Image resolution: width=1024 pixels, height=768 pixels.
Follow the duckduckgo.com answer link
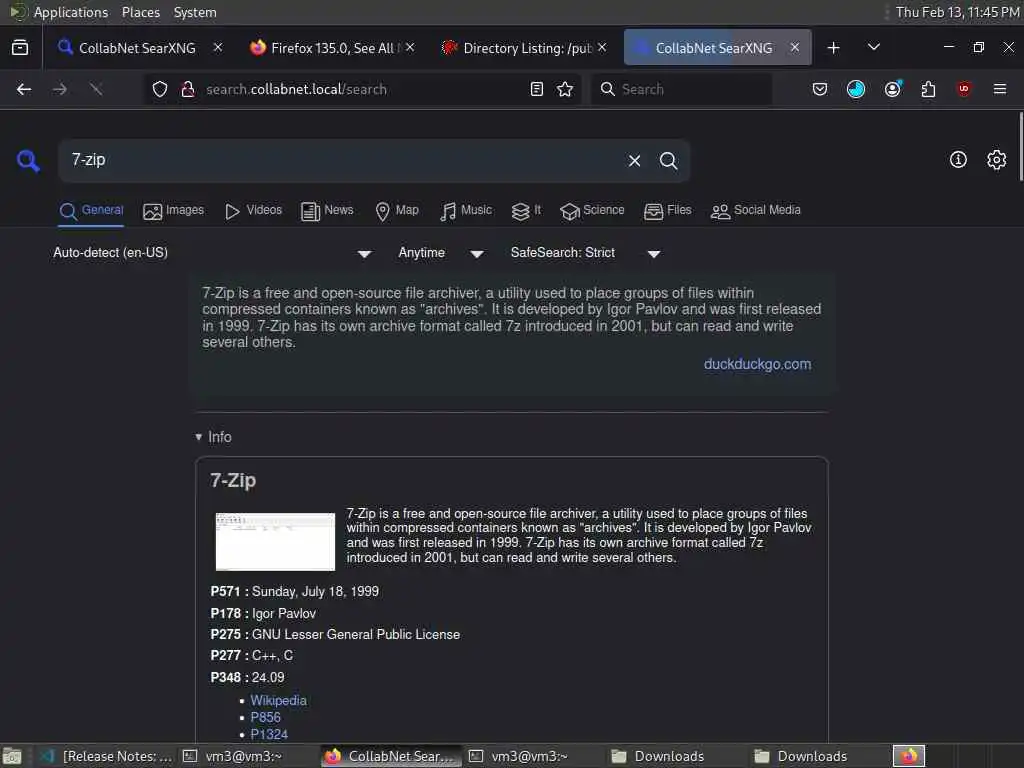[757, 364]
